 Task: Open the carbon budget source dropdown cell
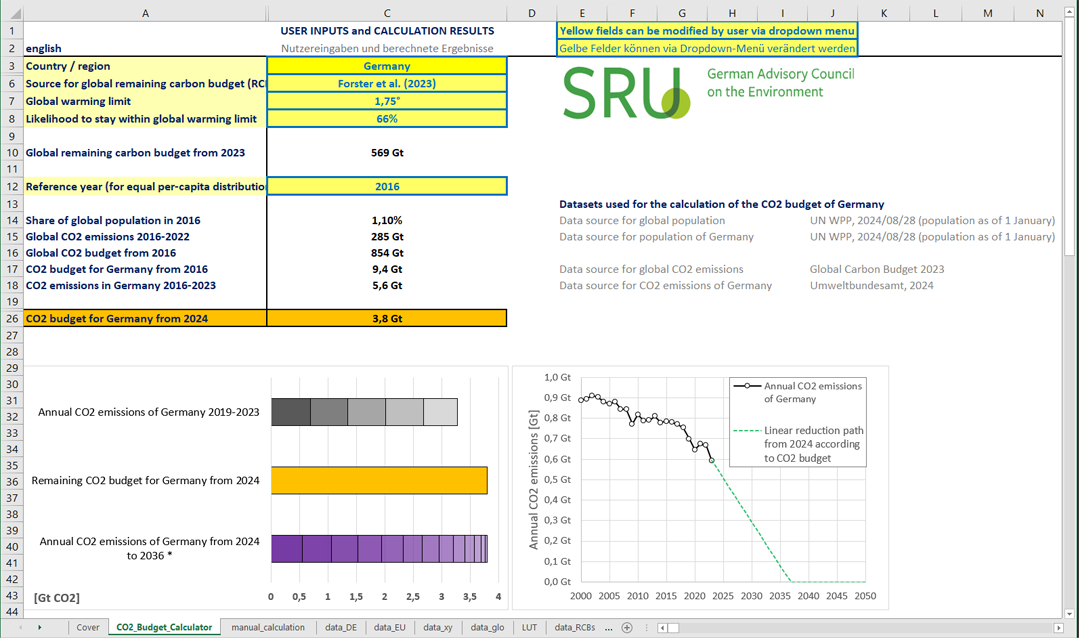coord(387,84)
